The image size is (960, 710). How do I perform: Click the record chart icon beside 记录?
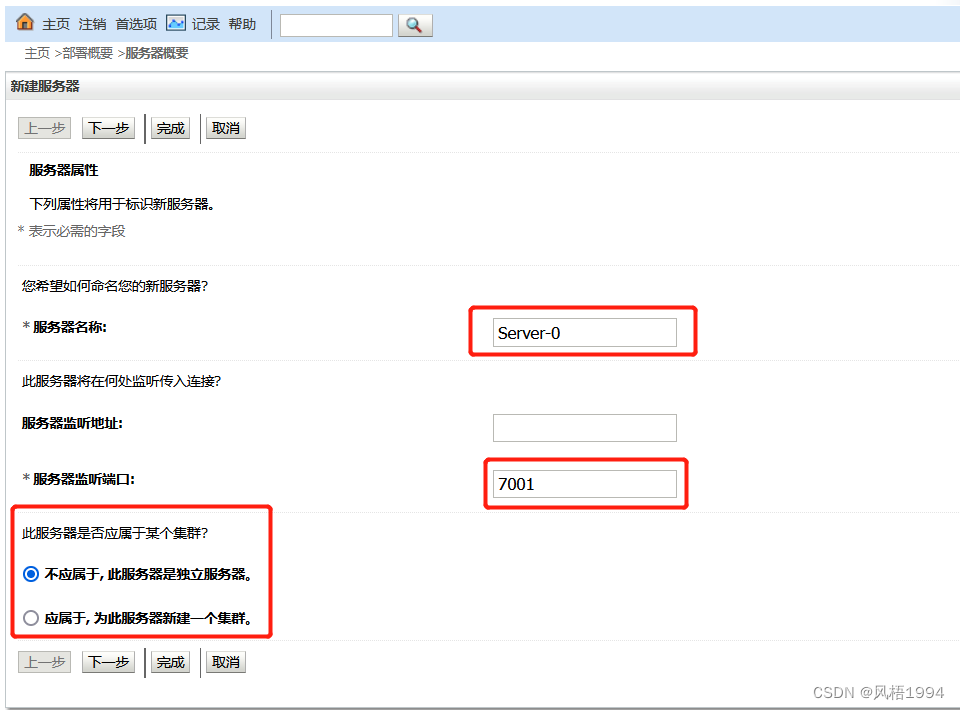tap(176, 23)
